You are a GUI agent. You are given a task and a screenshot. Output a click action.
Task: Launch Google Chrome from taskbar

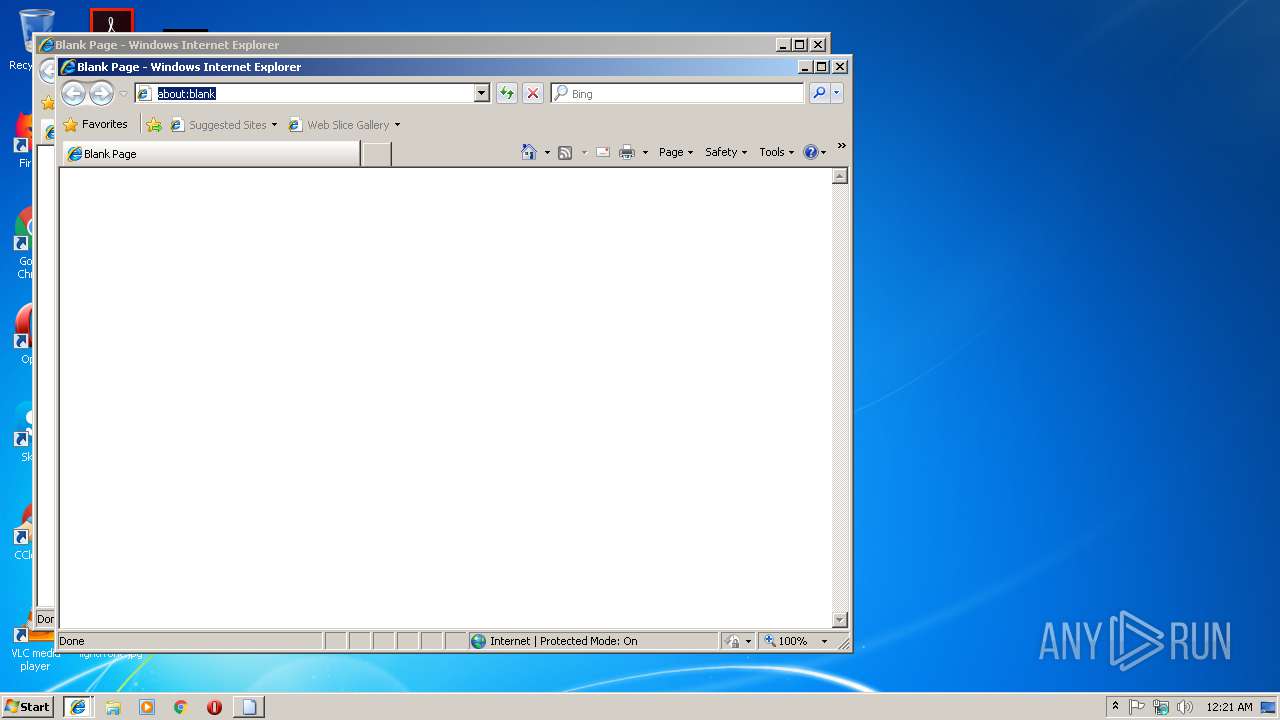coord(181,707)
